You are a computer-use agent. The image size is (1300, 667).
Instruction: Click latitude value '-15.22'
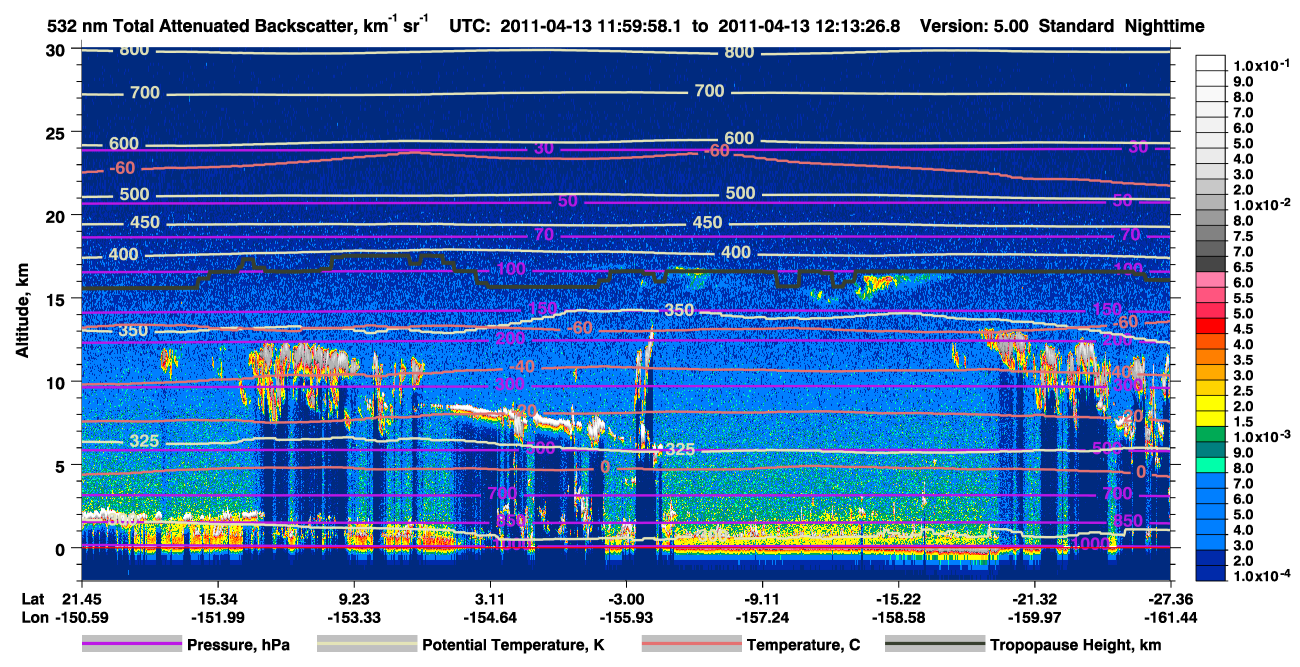[x=897, y=597]
